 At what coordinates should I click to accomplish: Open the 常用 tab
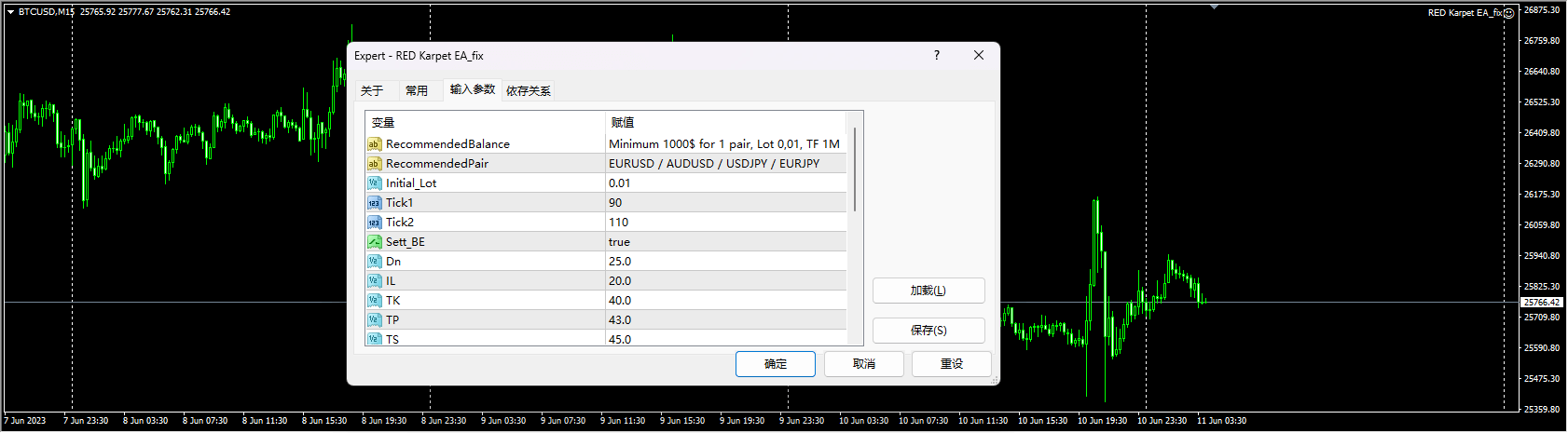pyautogui.click(x=417, y=90)
